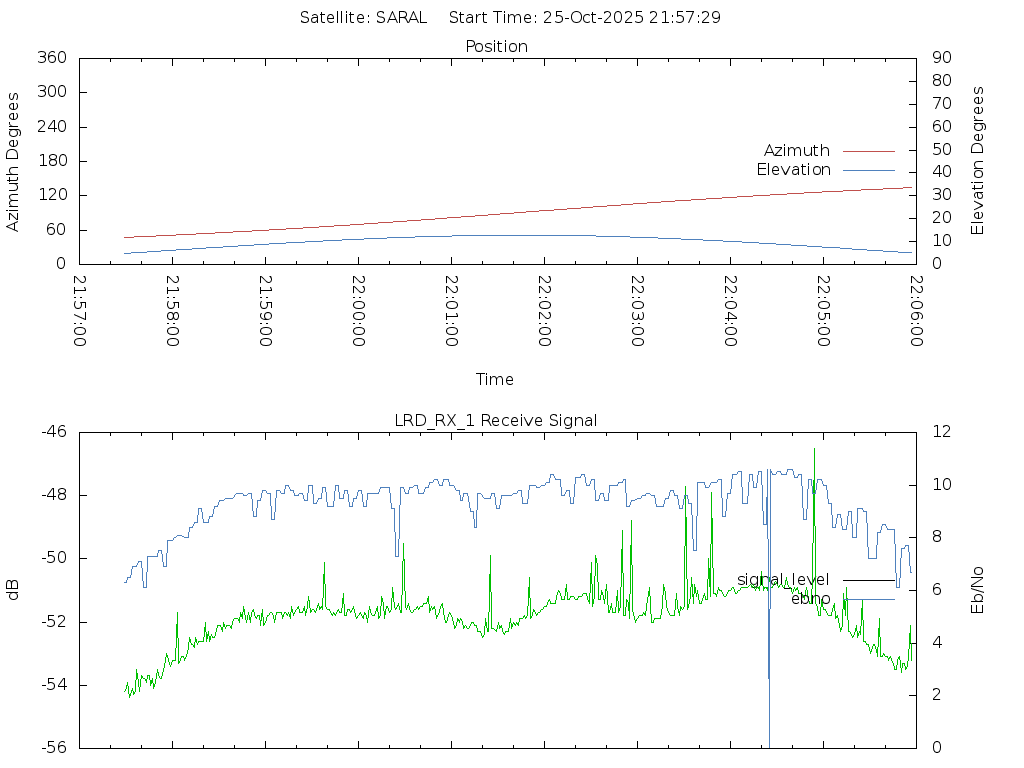Click the 22:06:00 time tick label
Viewport: 1024px width, 768px height.
tap(916, 311)
